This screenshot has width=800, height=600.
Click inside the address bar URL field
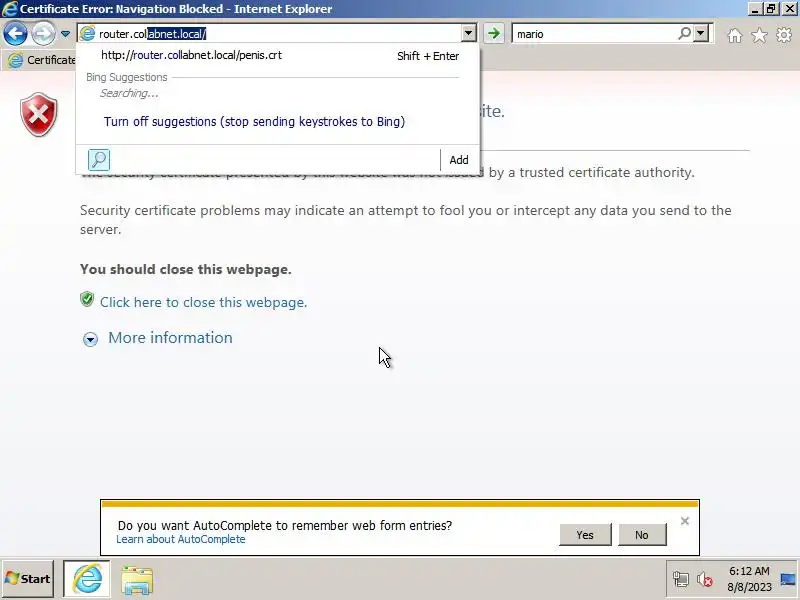(x=278, y=34)
